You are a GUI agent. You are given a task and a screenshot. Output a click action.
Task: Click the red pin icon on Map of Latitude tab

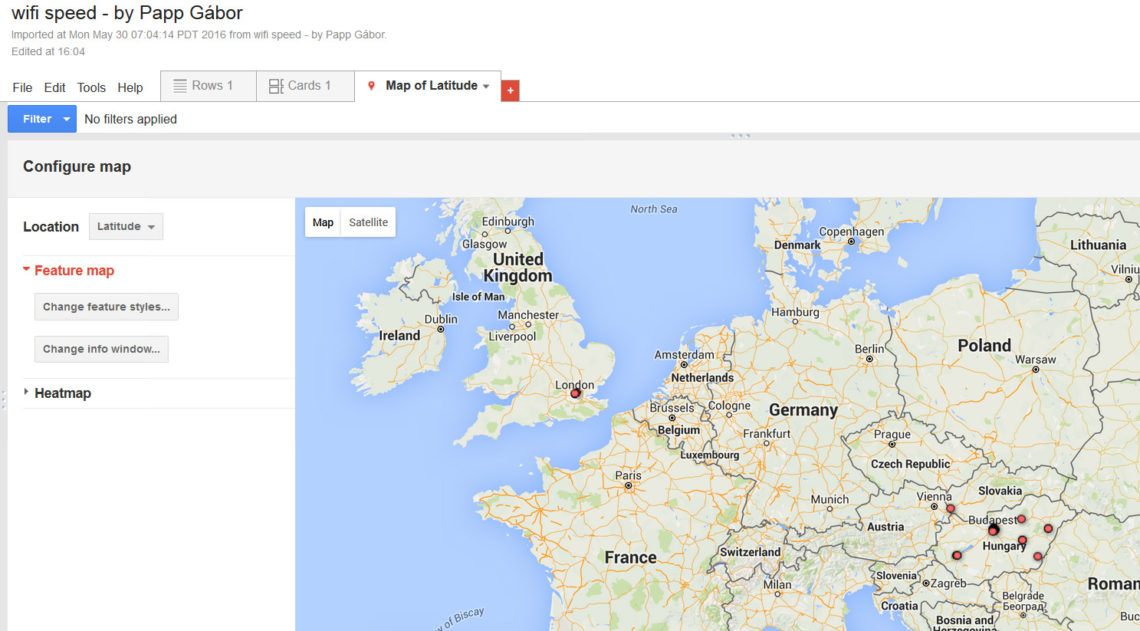pyautogui.click(x=372, y=86)
